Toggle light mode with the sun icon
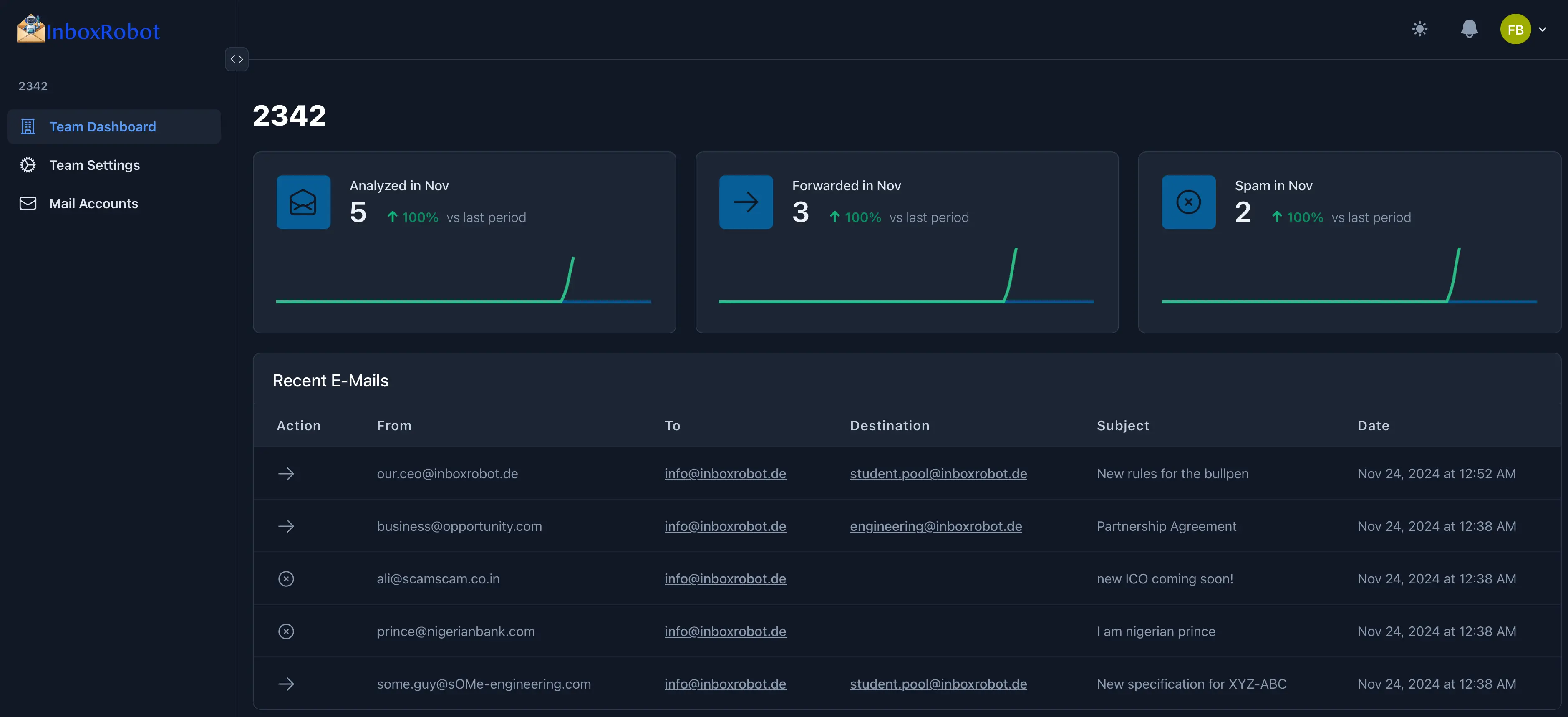Screen dimensions: 1568x717 pos(1419,29)
